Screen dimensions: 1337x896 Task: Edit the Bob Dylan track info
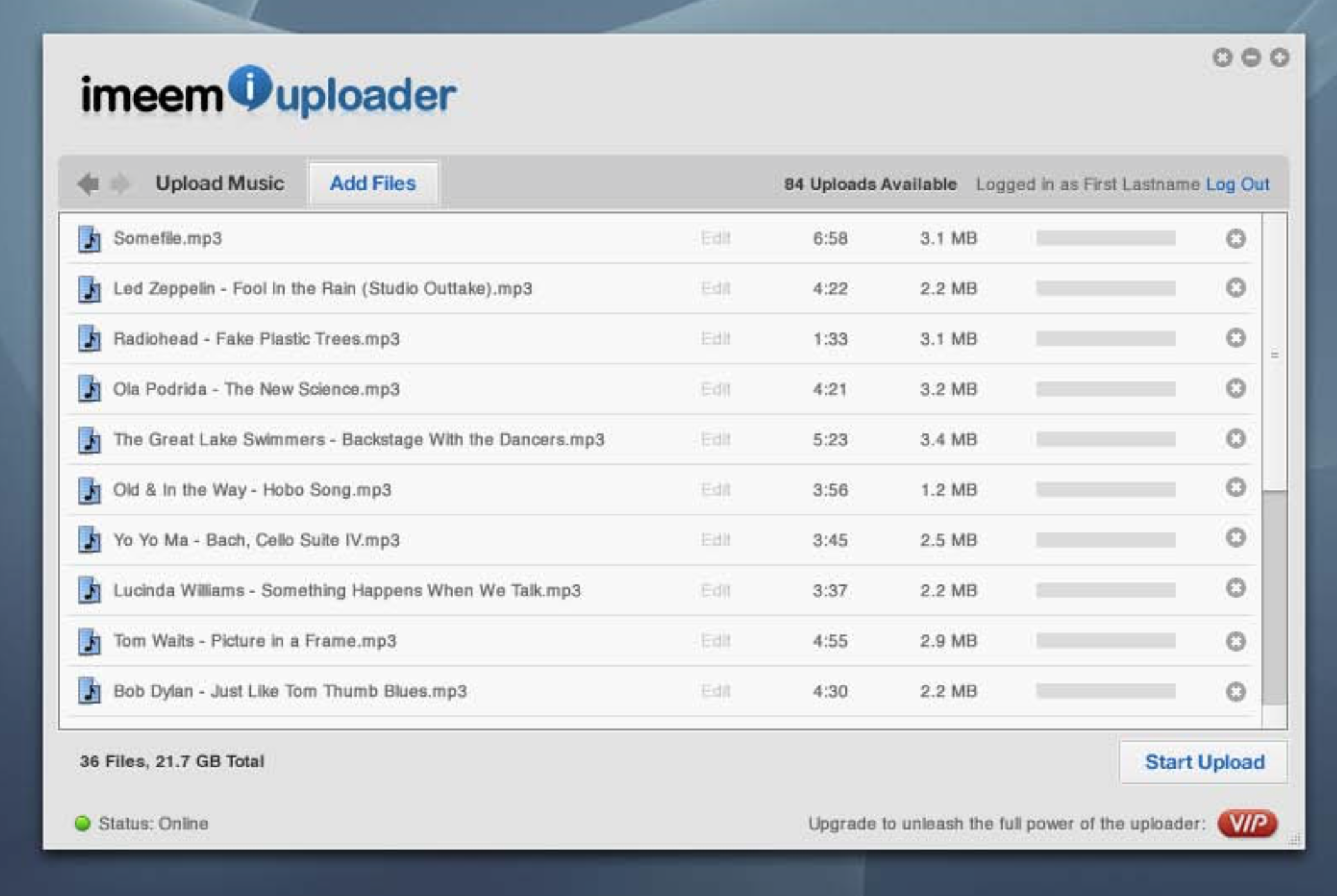click(x=715, y=691)
